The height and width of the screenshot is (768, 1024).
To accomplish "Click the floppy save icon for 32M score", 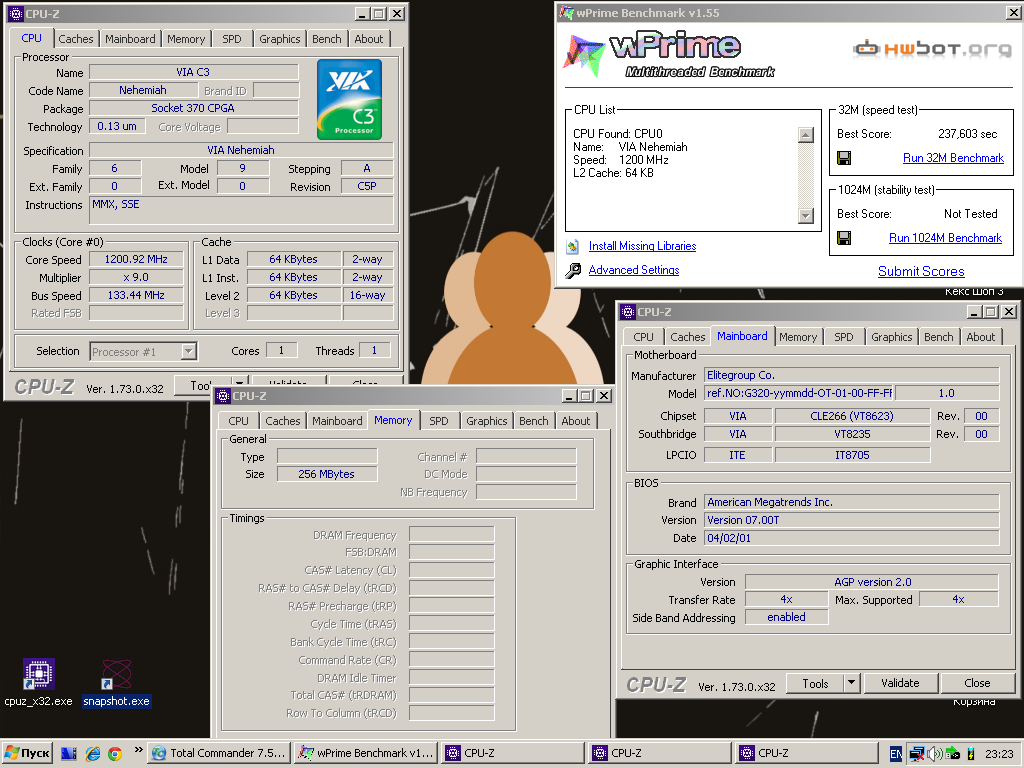I will point(844,158).
